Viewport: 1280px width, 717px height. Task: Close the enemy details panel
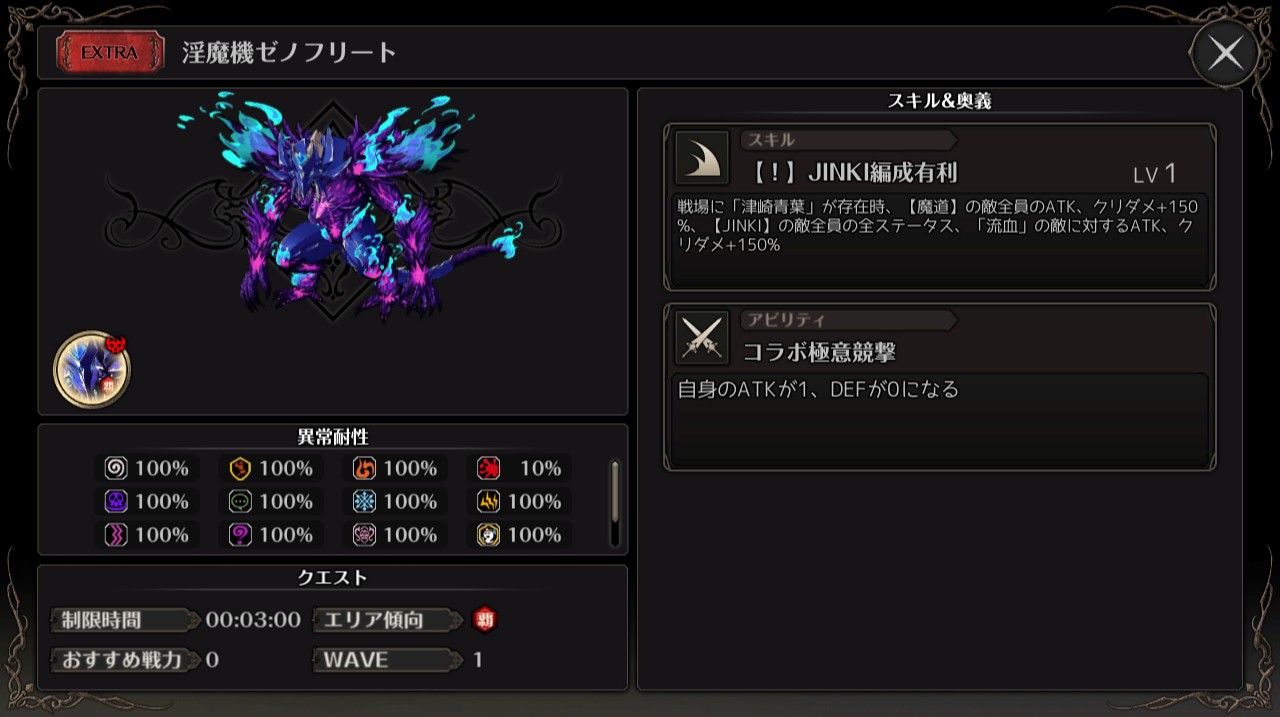(1225, 53)
